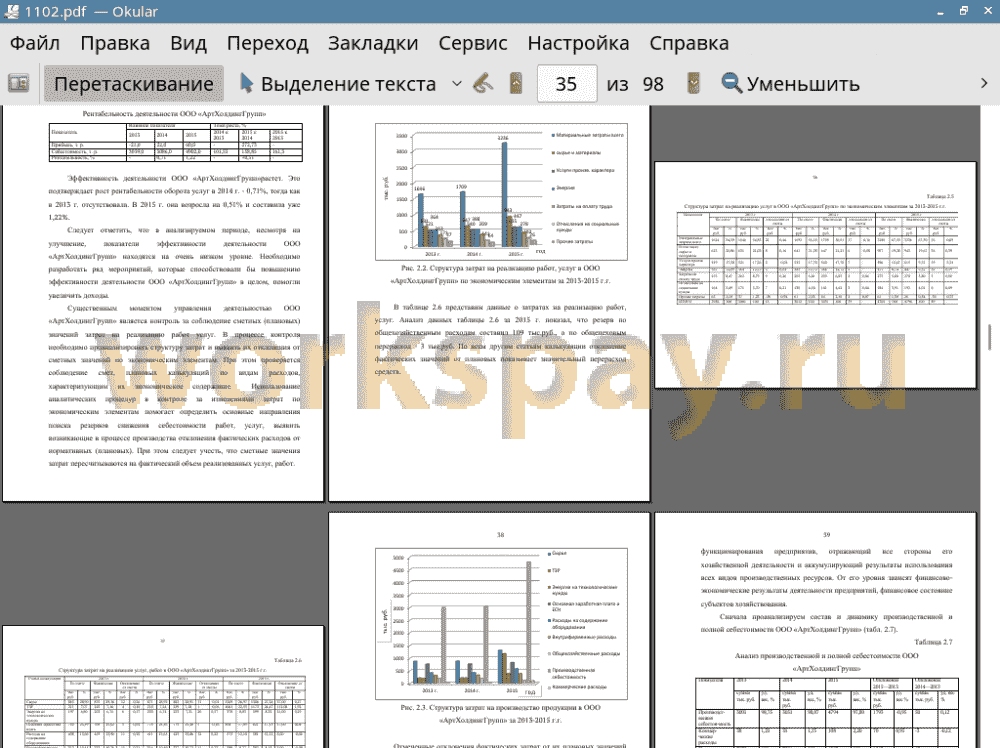Toggle the sidebar panel icon

coord(18,84)
